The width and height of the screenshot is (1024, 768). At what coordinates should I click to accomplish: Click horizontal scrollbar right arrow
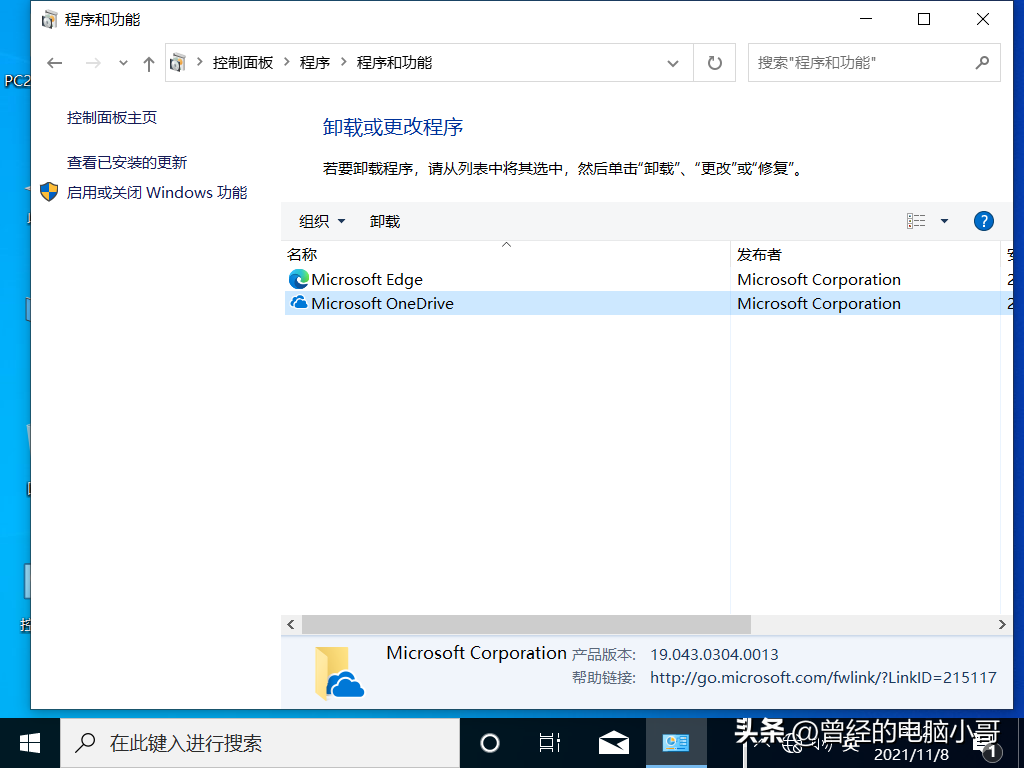[1002, 624]
